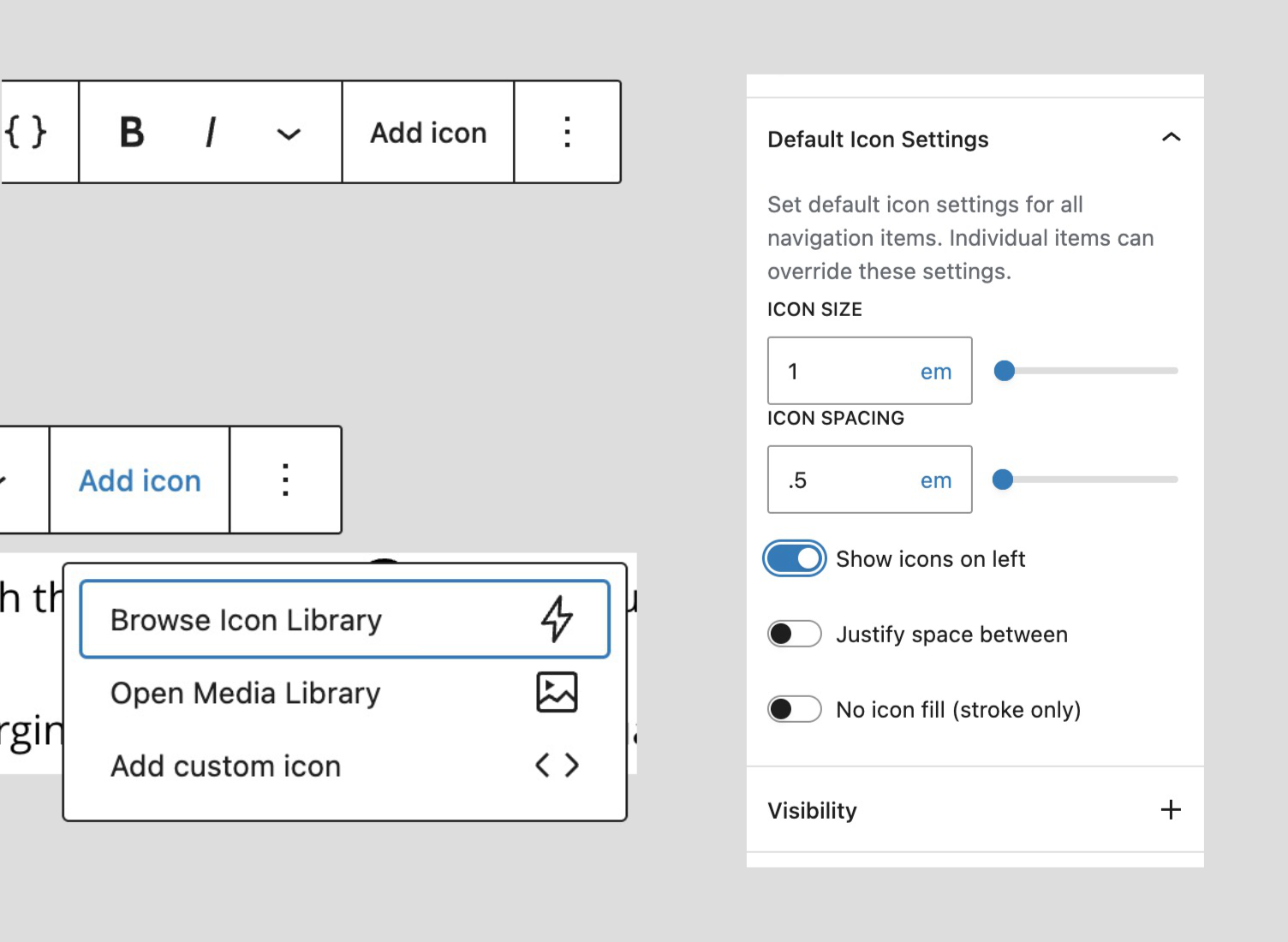Click the Icon Size slider handle
This screenshot has height=942, width=1288.
(x=1005, y=371)
